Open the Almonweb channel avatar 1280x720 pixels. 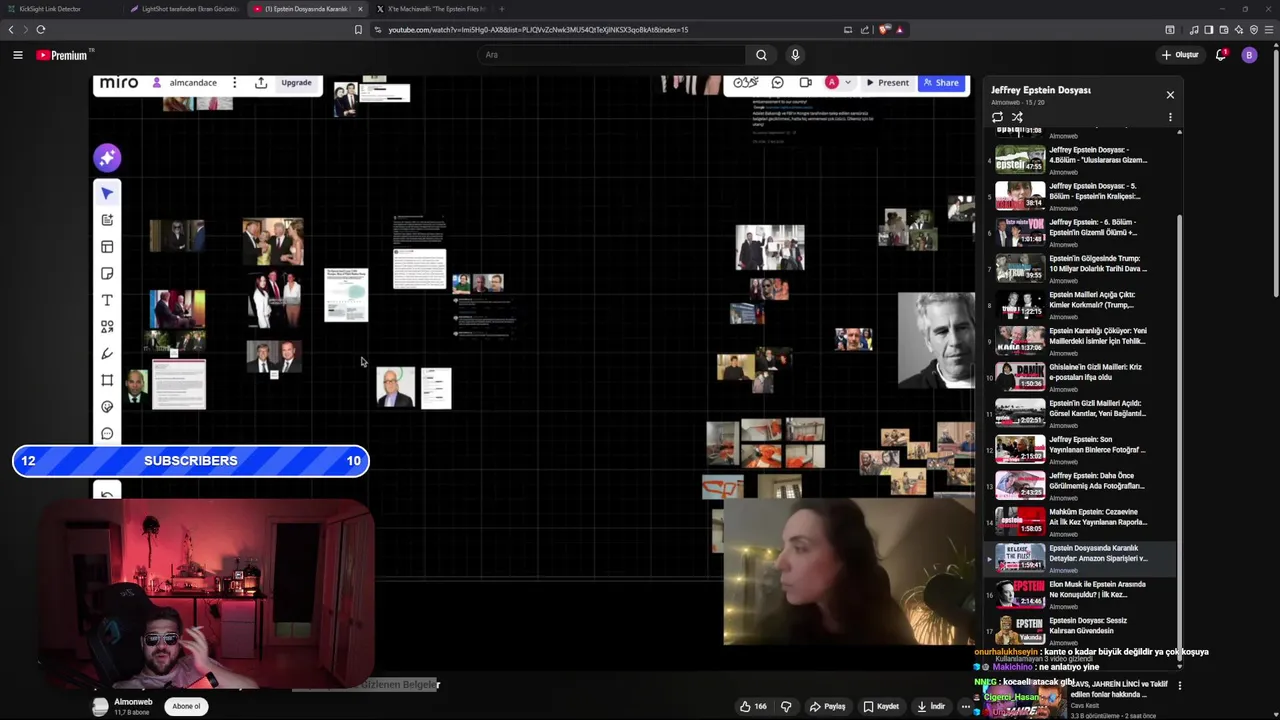point(100,706)
